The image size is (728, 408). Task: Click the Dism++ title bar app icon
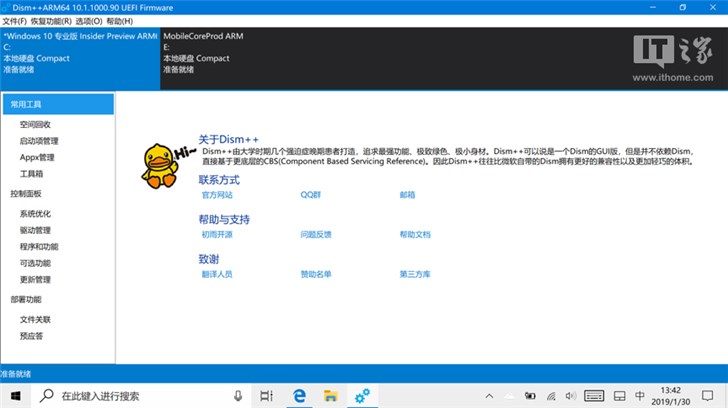[x=6, y=7]
